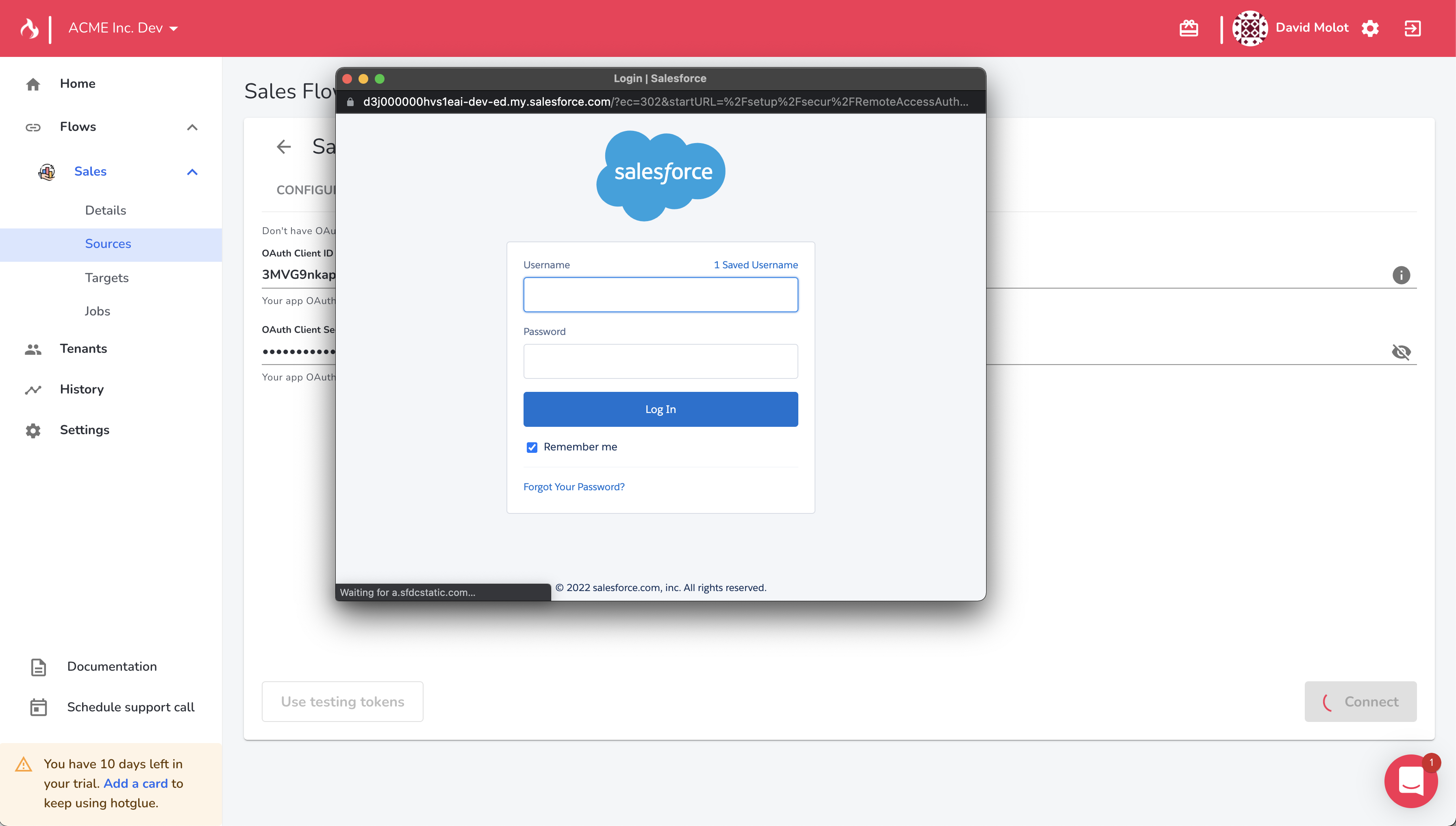Click the Flows link icon
This screenshot has width=1456, height=826.
coord(33,127)
